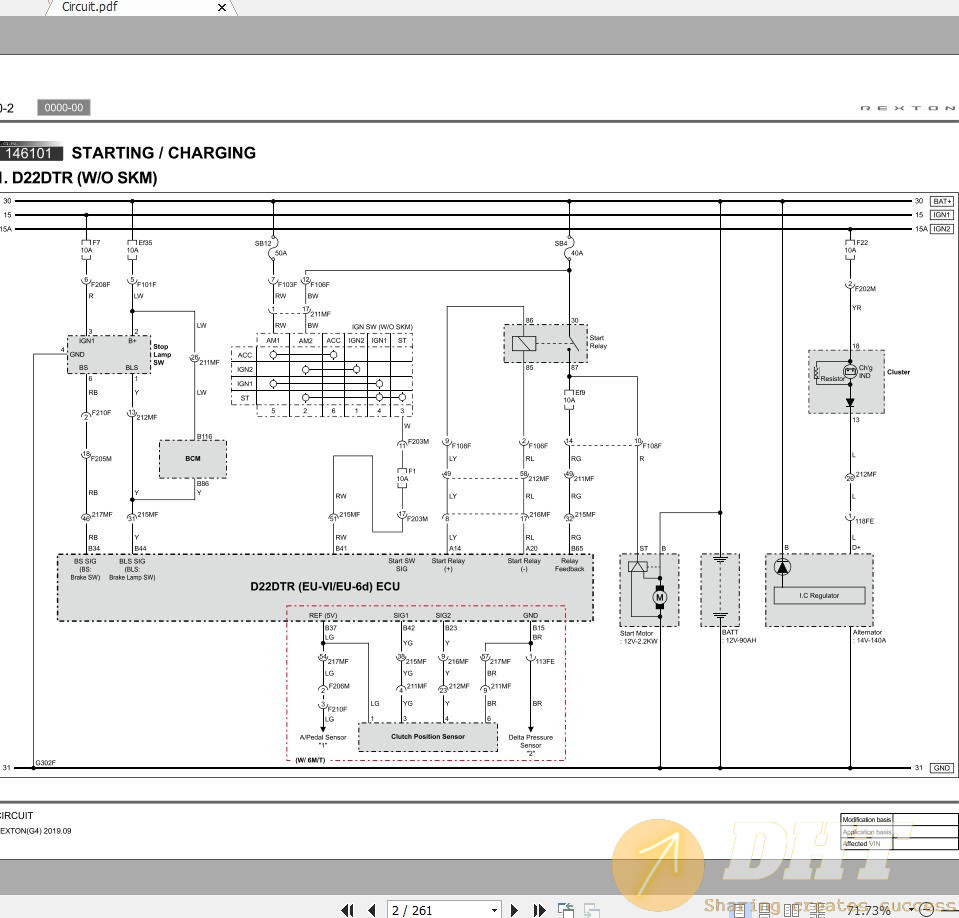The width and height of the screenshot is (959, 918).
Task: Click the IGN SW (W/O SKM) label
Action: pos(382,327)
